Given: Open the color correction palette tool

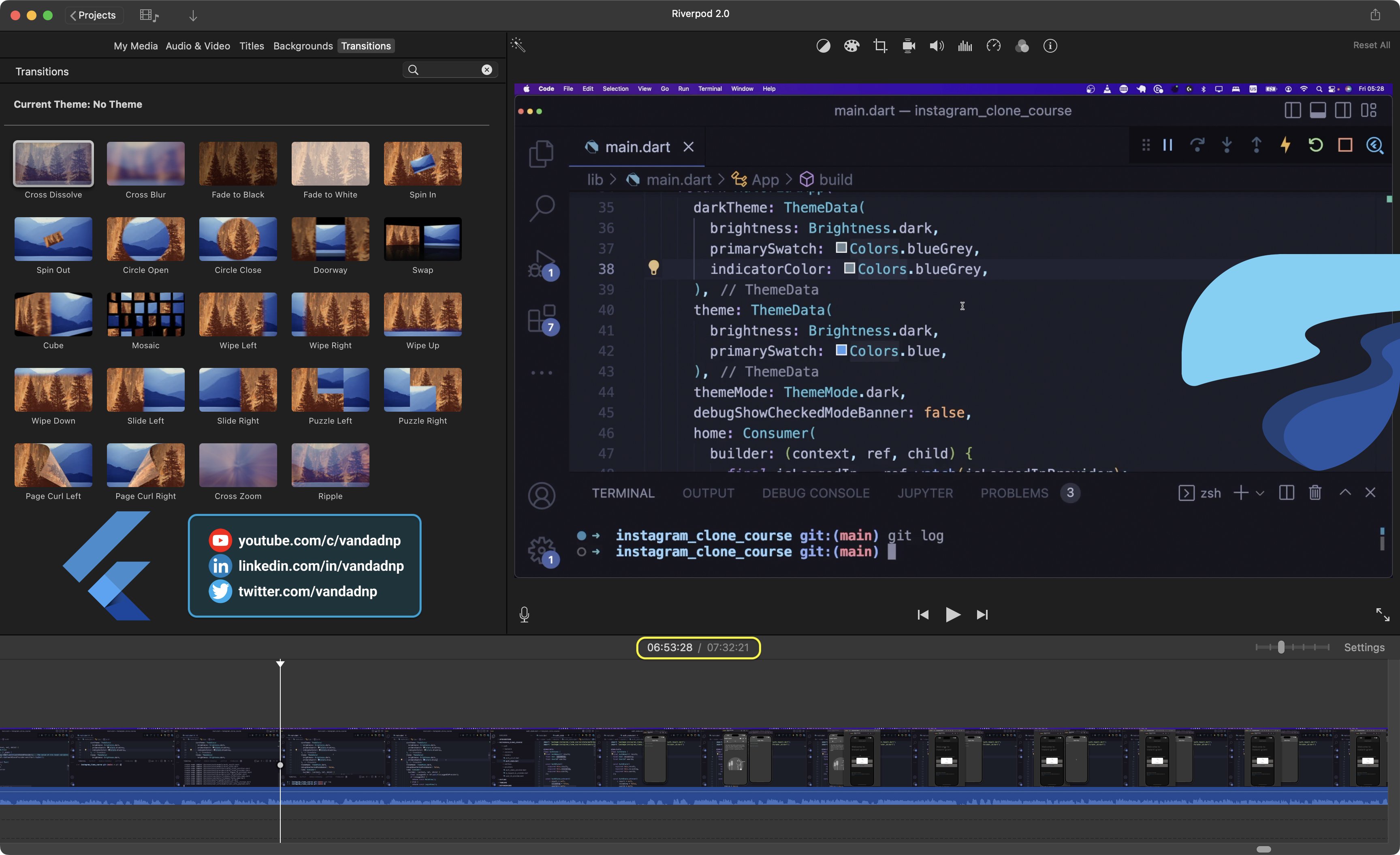Looking at the screenshot, I should (851, 46).
